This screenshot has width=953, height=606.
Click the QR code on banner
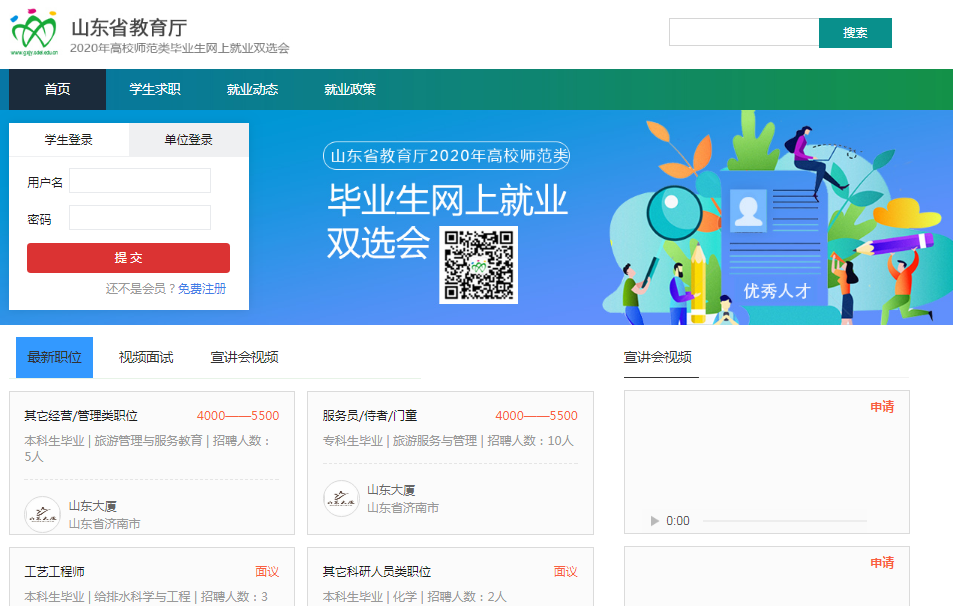tap(478, 265)
